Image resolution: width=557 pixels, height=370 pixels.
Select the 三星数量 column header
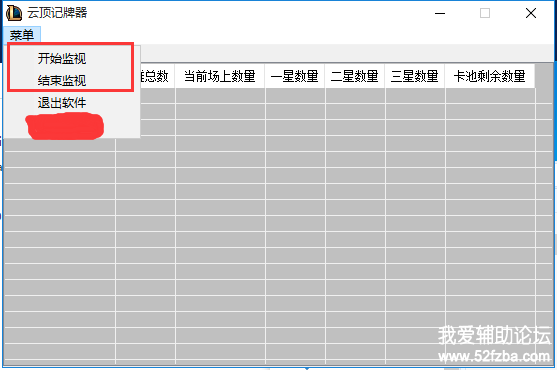(415, 76)
